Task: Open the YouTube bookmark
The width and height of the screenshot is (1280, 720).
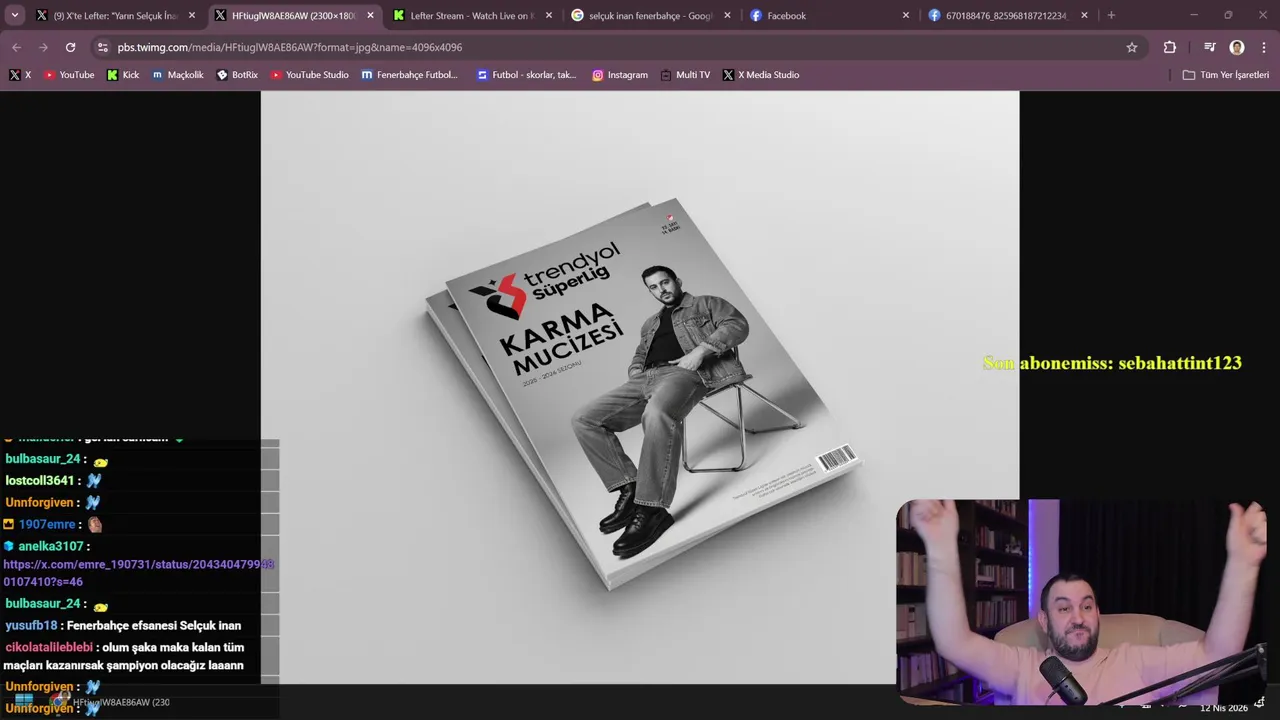Action: pyautogui.click(x=69, y=75)
